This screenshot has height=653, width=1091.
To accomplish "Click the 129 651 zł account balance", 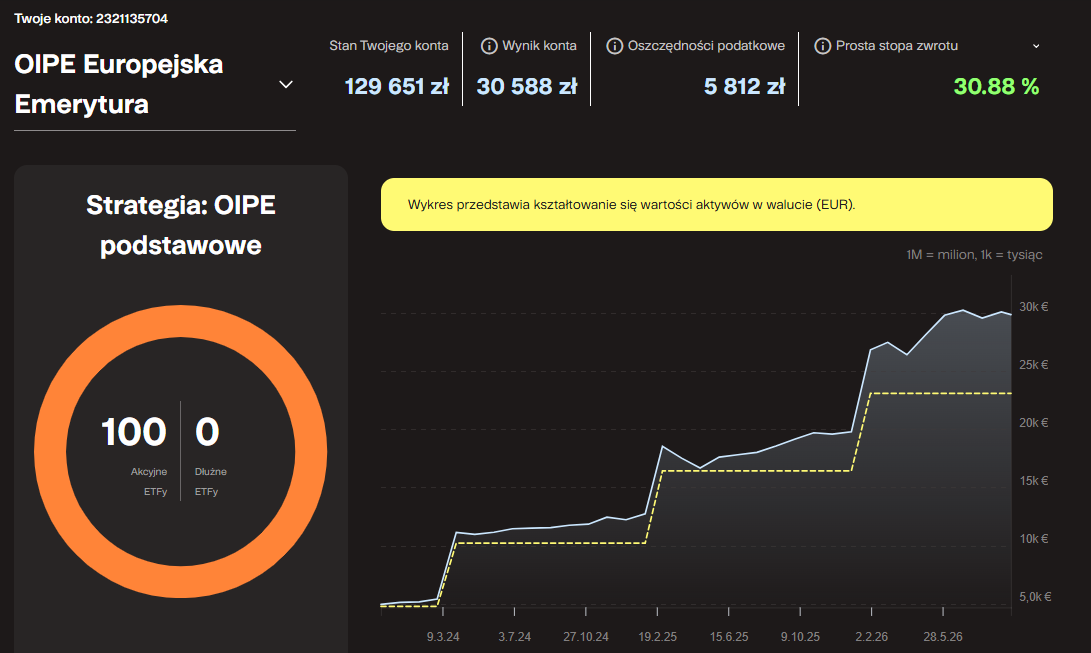I will [x=397, y=86].
